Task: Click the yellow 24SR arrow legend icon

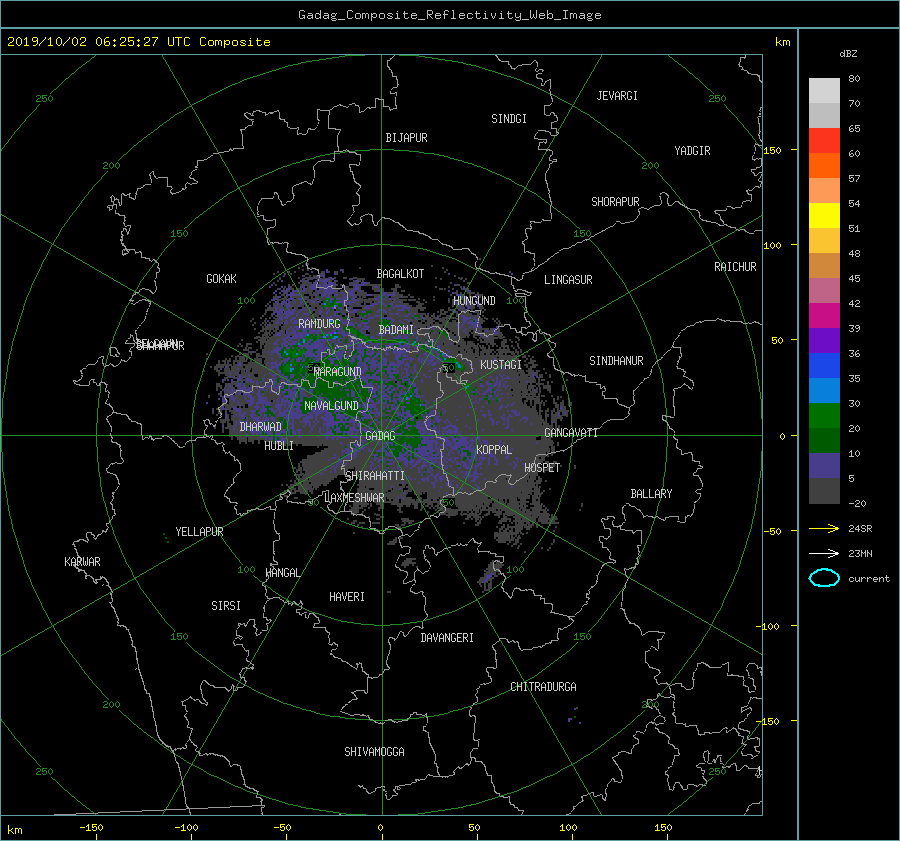Action: (824, 528)
